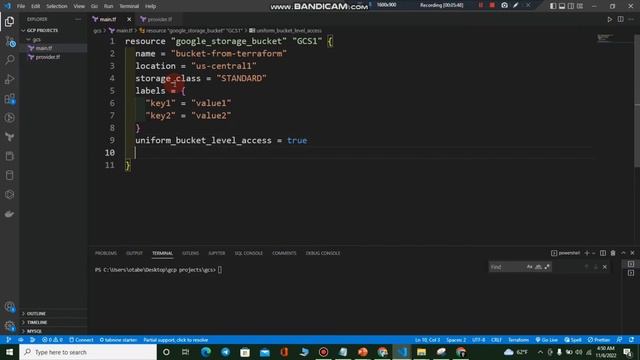Open the launch profile dropdown arrow

click(593, 253)
